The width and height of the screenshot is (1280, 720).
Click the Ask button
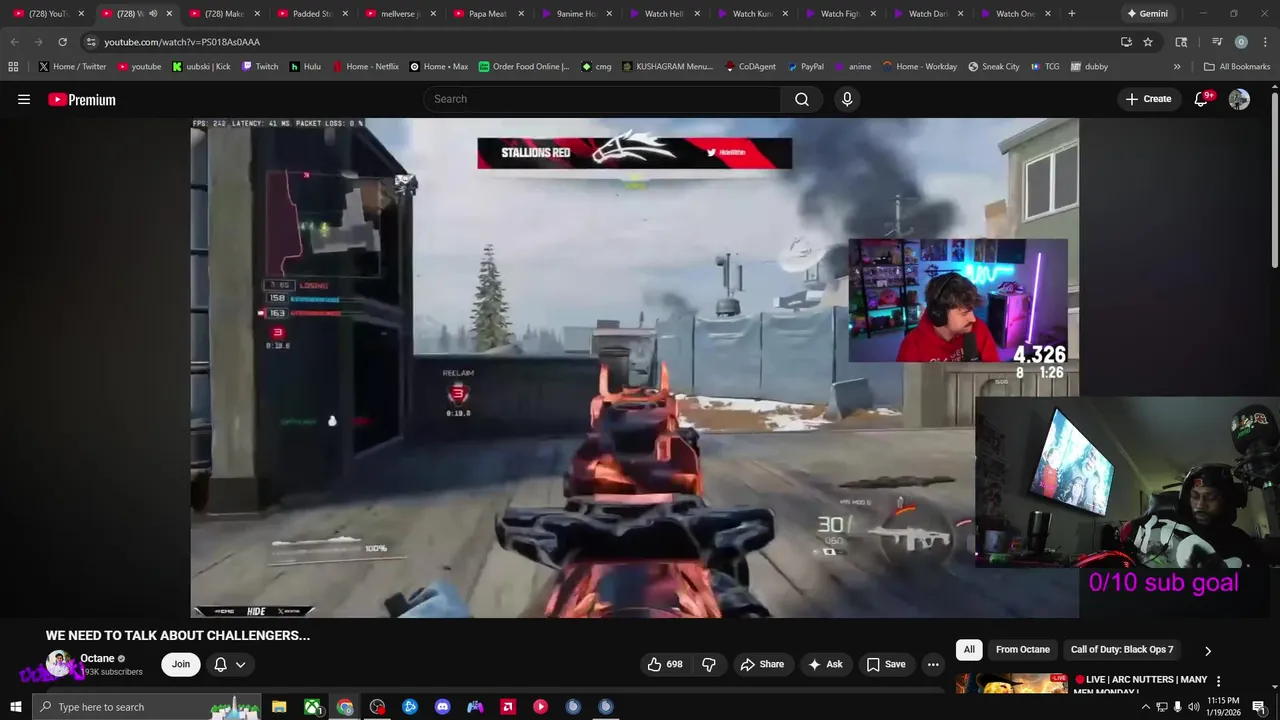[x=826, y=664]
